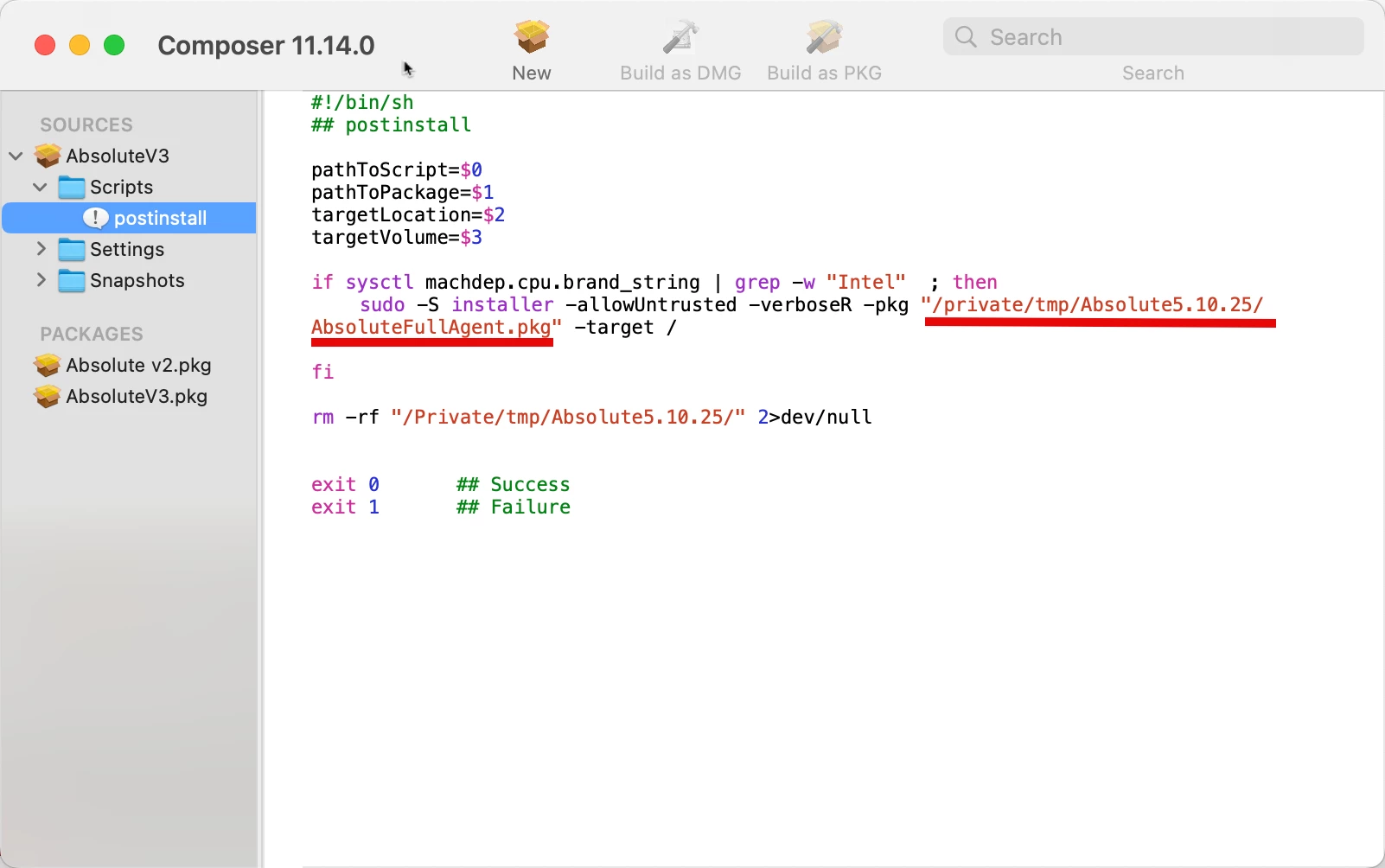Click the PACKAGES section header
This screenshot has width=1385, height=868.
(92, 334)
